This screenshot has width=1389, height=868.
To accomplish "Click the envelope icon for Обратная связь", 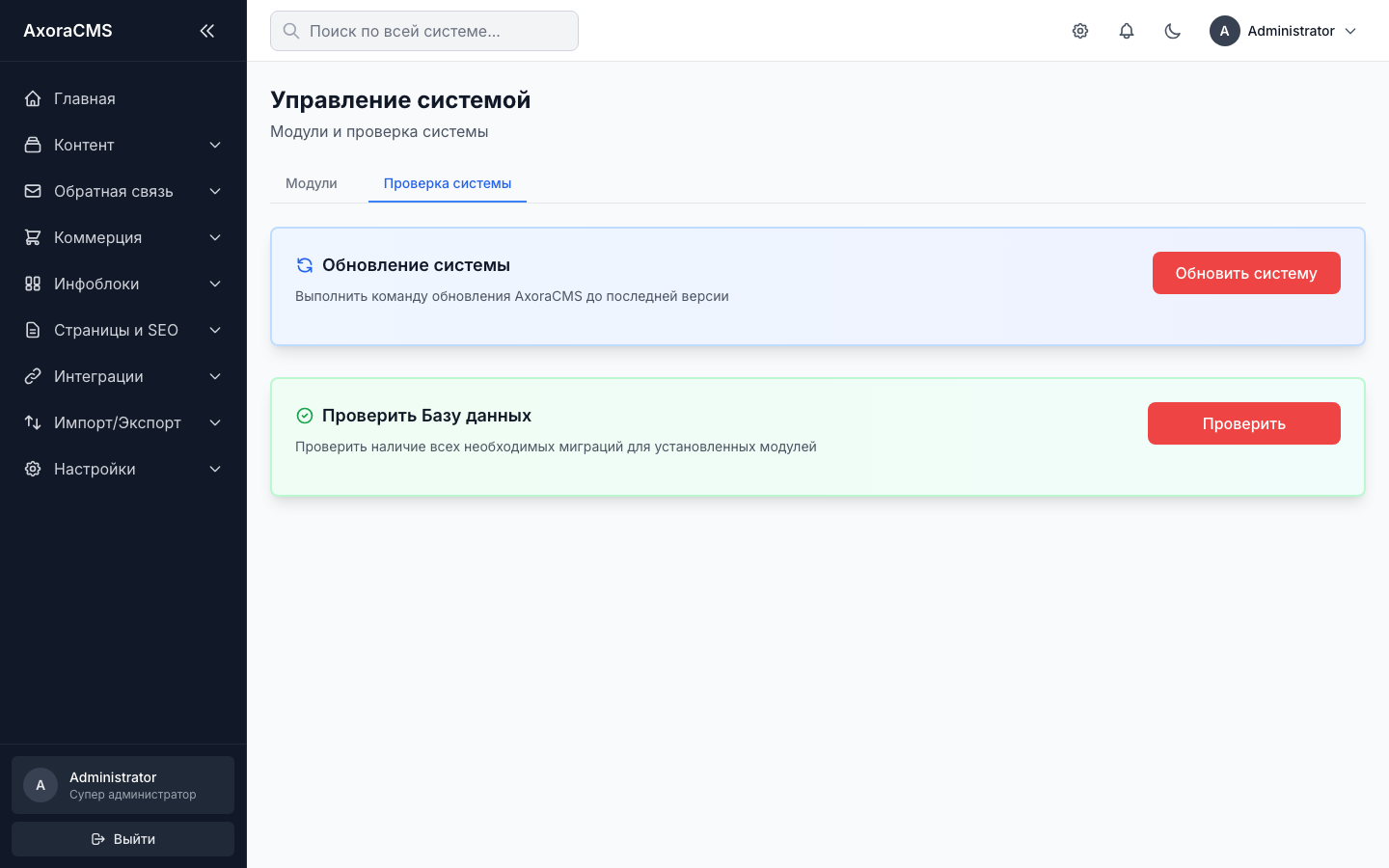I will tap(33, 191).
